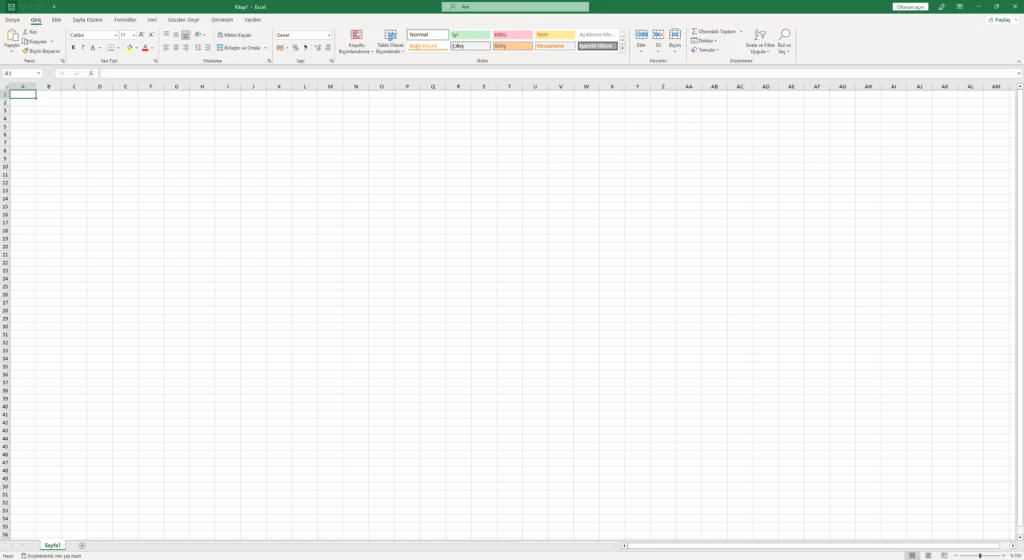Open the Calibri font name dropdown
The image size is (1024, 560).
[116, 35]
